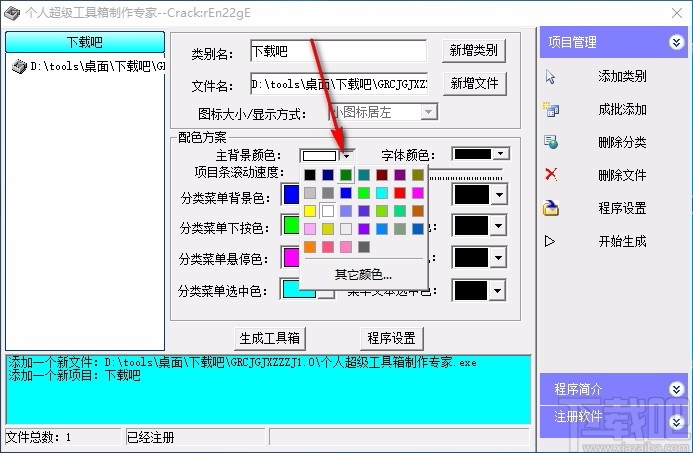Image resolution: width=693 pixels, height=453 pixels.
Task: Pick the olive swatch in the palette
Action: (x=418, y=175)
